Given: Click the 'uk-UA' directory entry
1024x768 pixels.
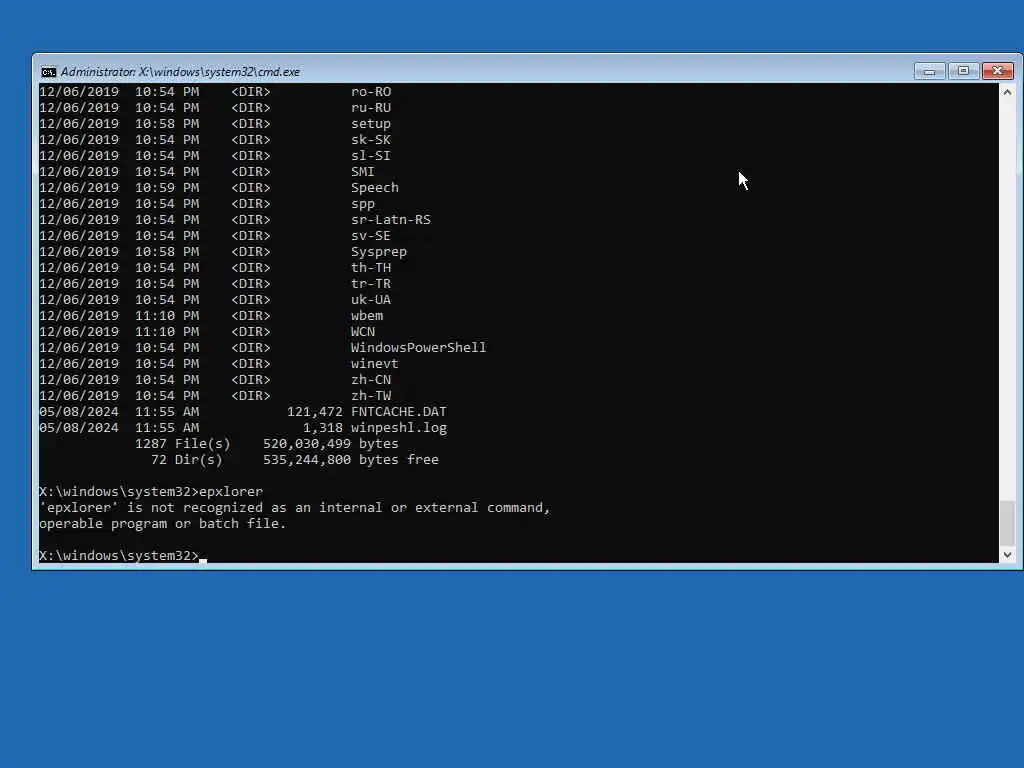Looking at the screenshot, I should coord(371,300).
